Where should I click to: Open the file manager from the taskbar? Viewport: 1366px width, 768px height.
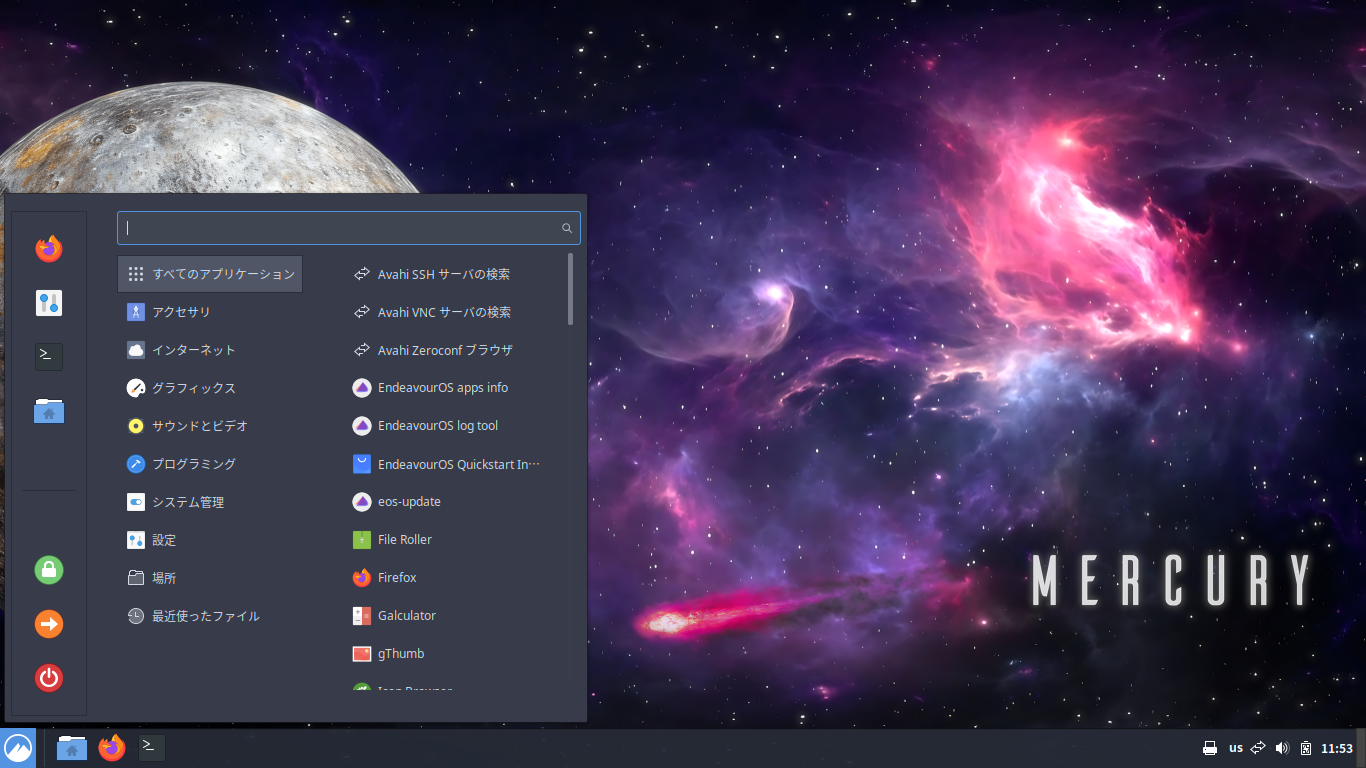pos(72,748)
